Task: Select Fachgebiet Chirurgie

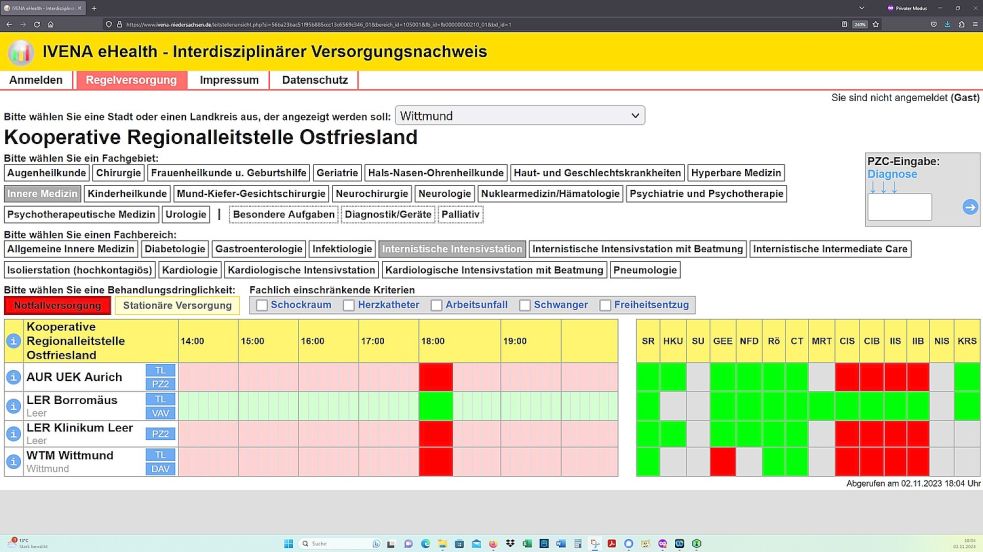Action: coord(118,173)
